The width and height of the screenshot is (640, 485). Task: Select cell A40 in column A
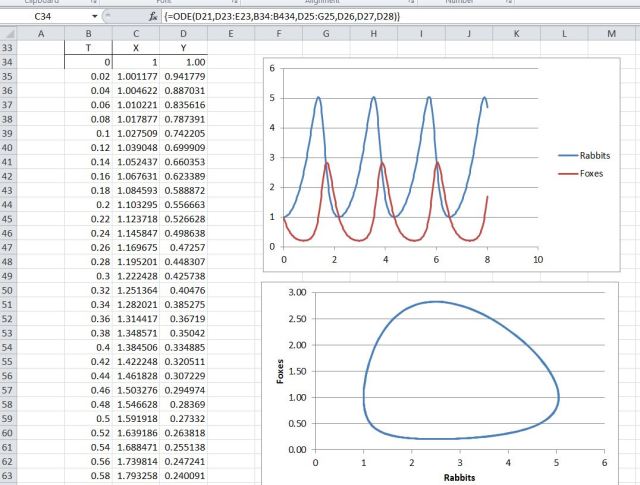point(41,145)
